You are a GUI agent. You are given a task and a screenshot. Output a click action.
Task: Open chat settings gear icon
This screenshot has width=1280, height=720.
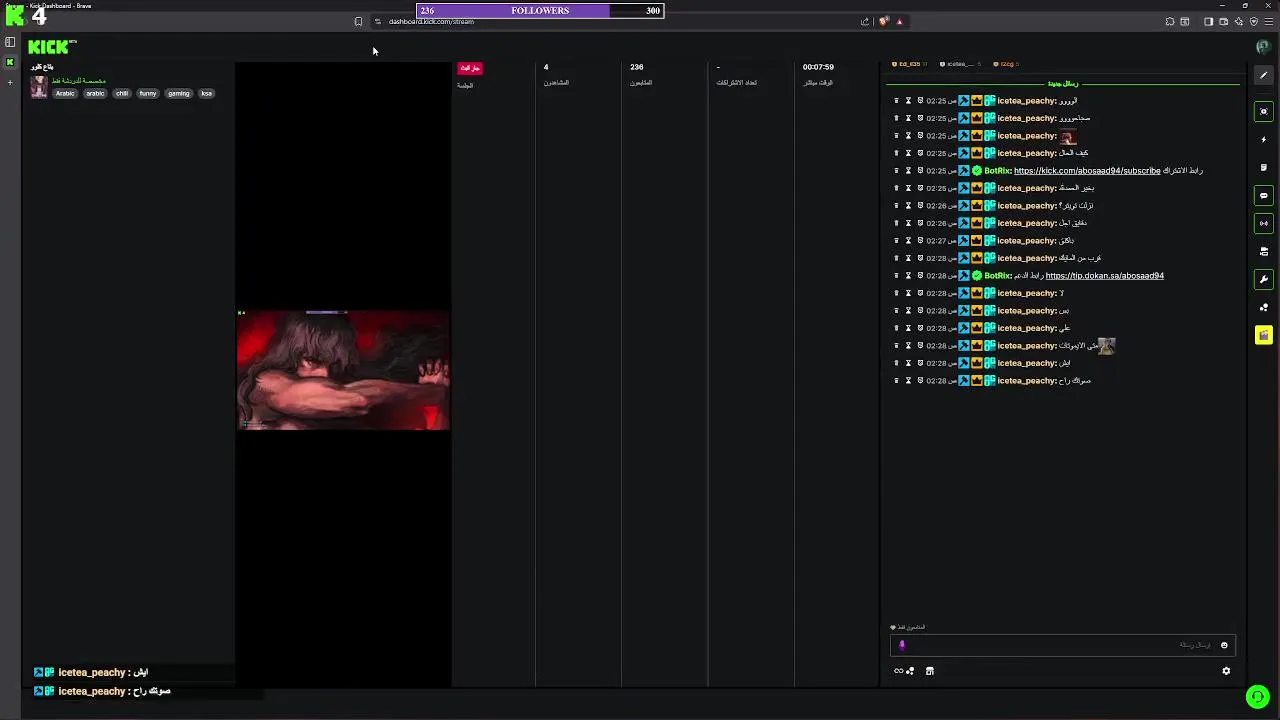1226,671
